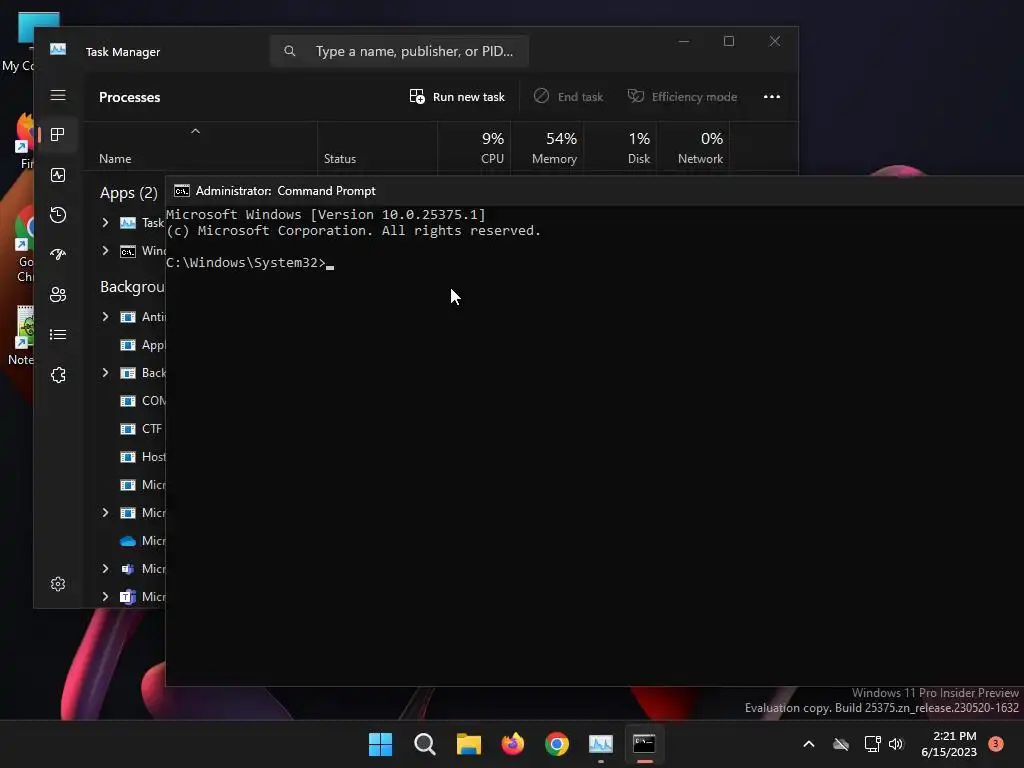This screenshot has height=768, width=1024.
Task: Click End task button
Action: coord(568,97)
